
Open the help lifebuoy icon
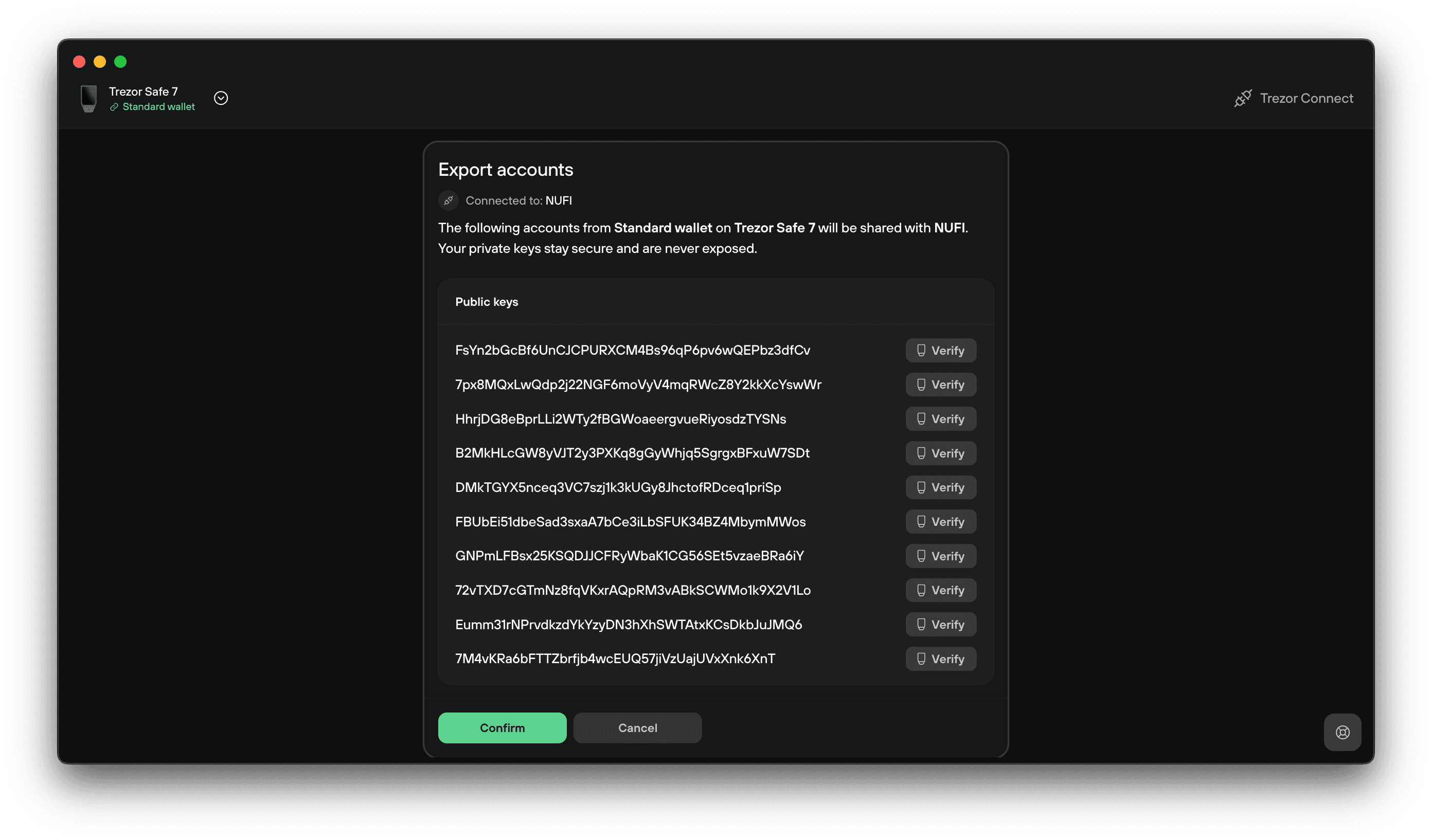click(x=1342, y=732)
